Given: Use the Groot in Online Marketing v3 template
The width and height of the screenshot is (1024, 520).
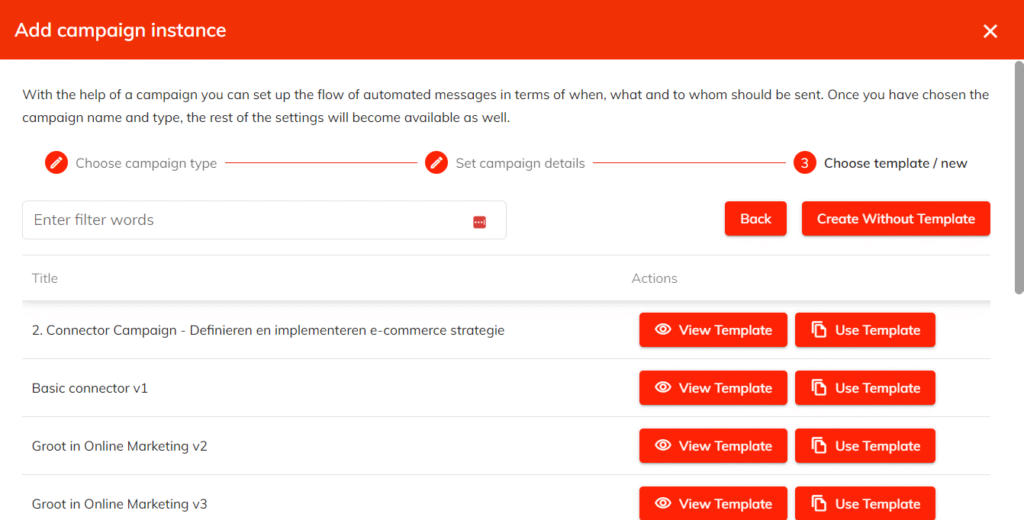Looking at the screenshot, I should [865, 504].
